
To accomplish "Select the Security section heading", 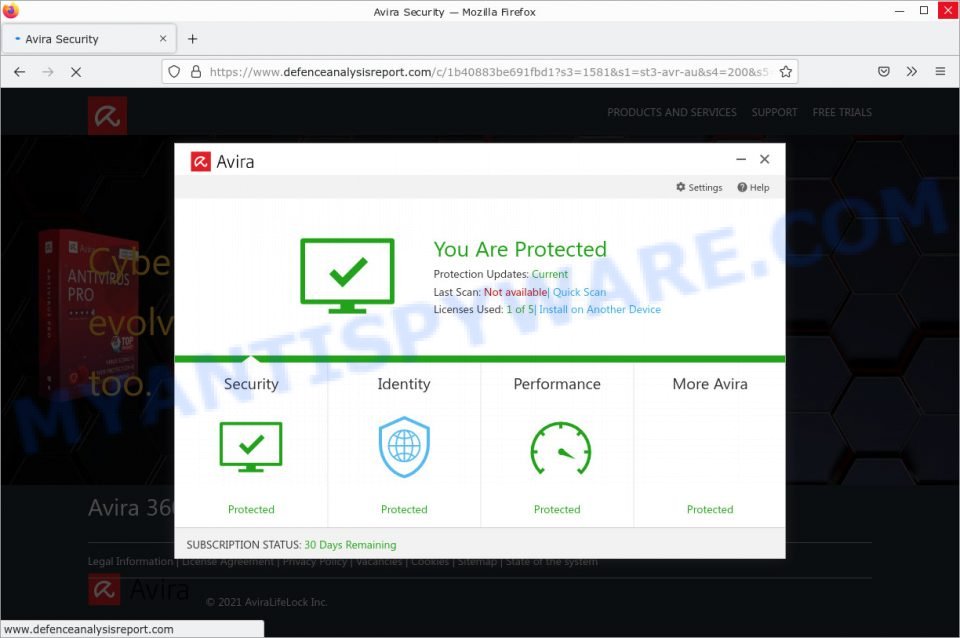I will pyautogui.click(x=251, y=384).
